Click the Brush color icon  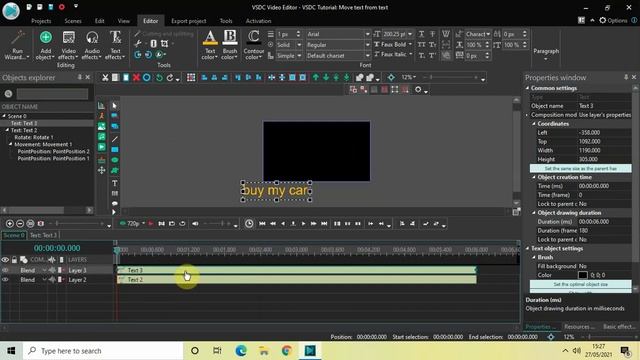(x=229, y=38)
